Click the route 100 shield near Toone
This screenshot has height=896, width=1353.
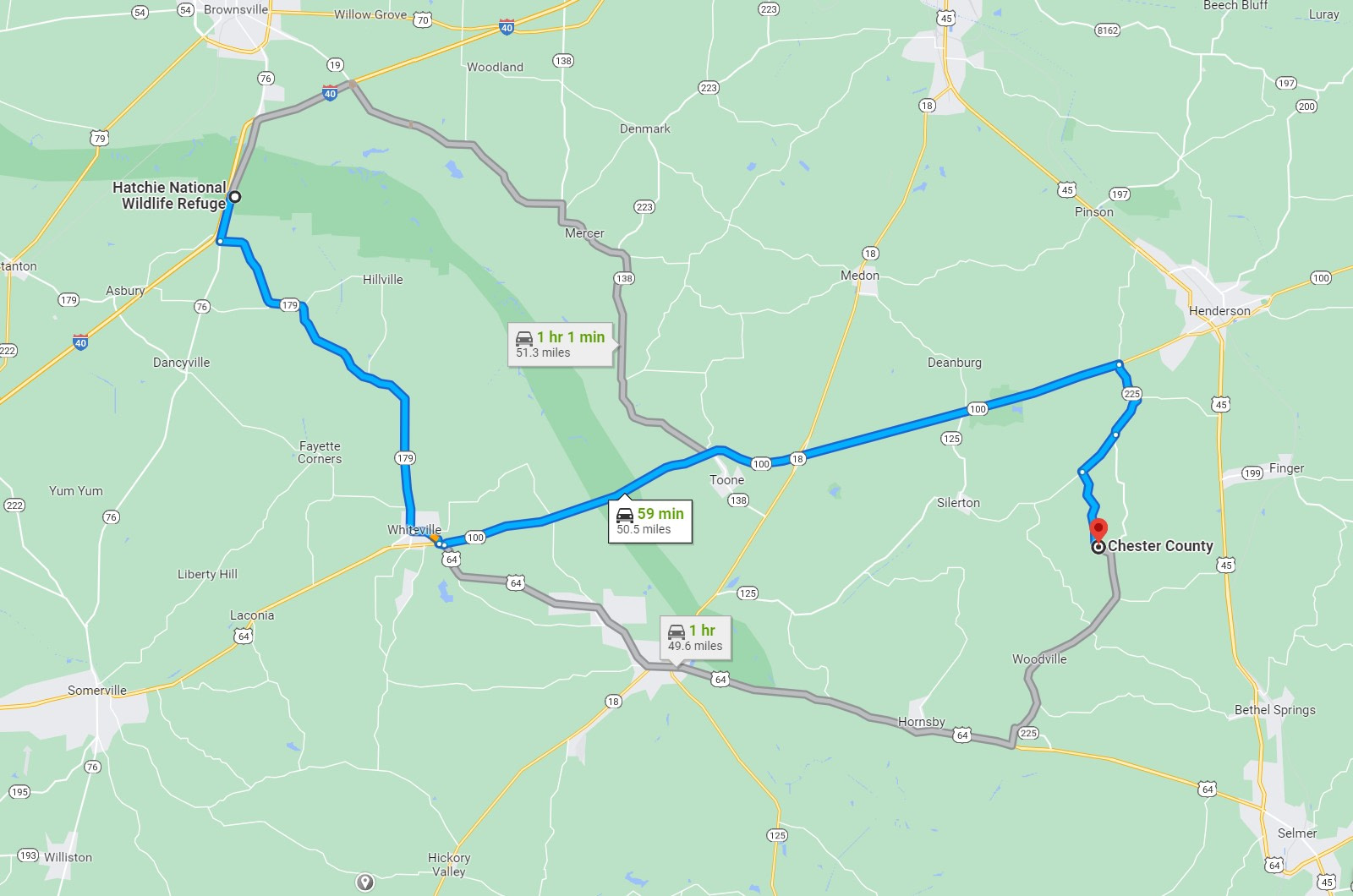[761, 464]
